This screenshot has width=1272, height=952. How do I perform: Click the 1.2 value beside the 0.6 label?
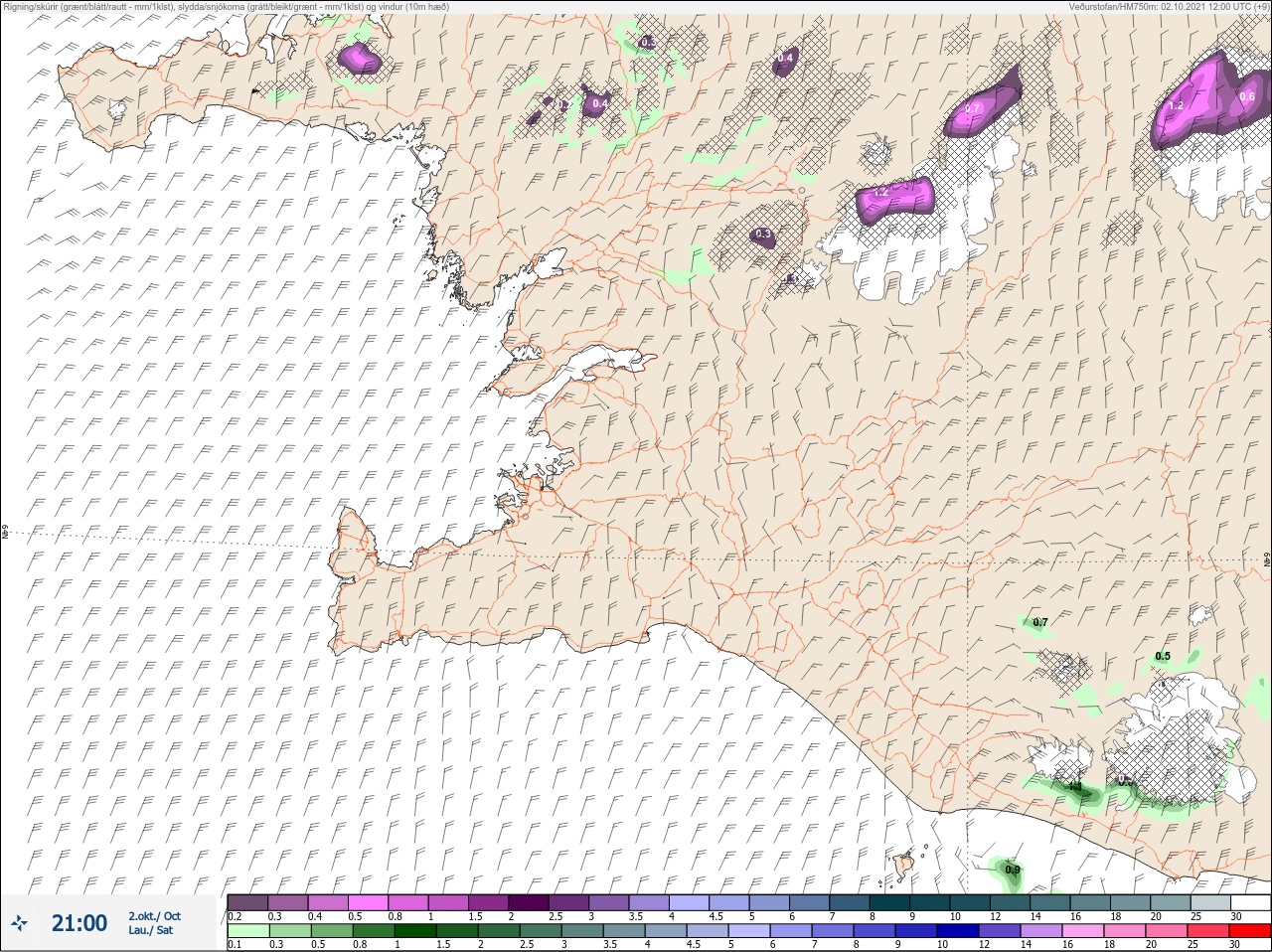point(1176,105)
